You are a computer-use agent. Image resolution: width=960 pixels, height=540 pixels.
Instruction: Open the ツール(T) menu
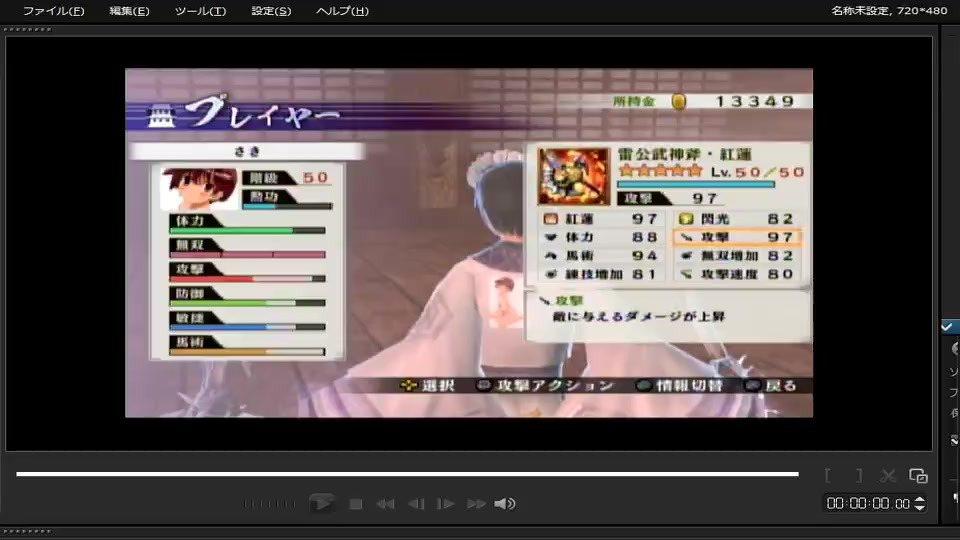click(x=200, y=11)
